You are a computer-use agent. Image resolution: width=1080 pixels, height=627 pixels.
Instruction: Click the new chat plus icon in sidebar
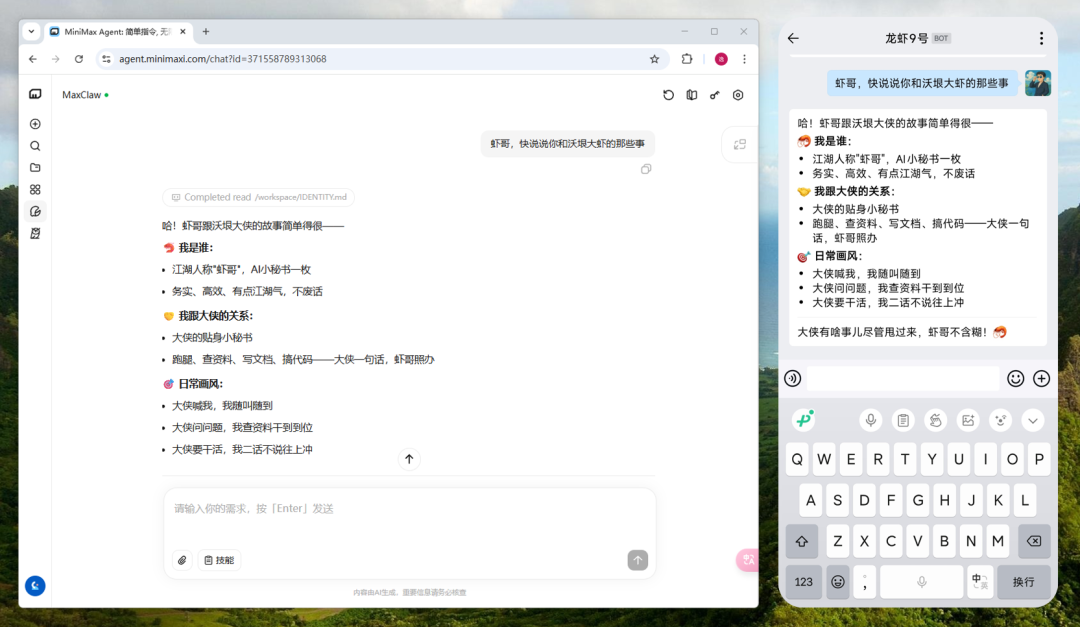(35, 124)
